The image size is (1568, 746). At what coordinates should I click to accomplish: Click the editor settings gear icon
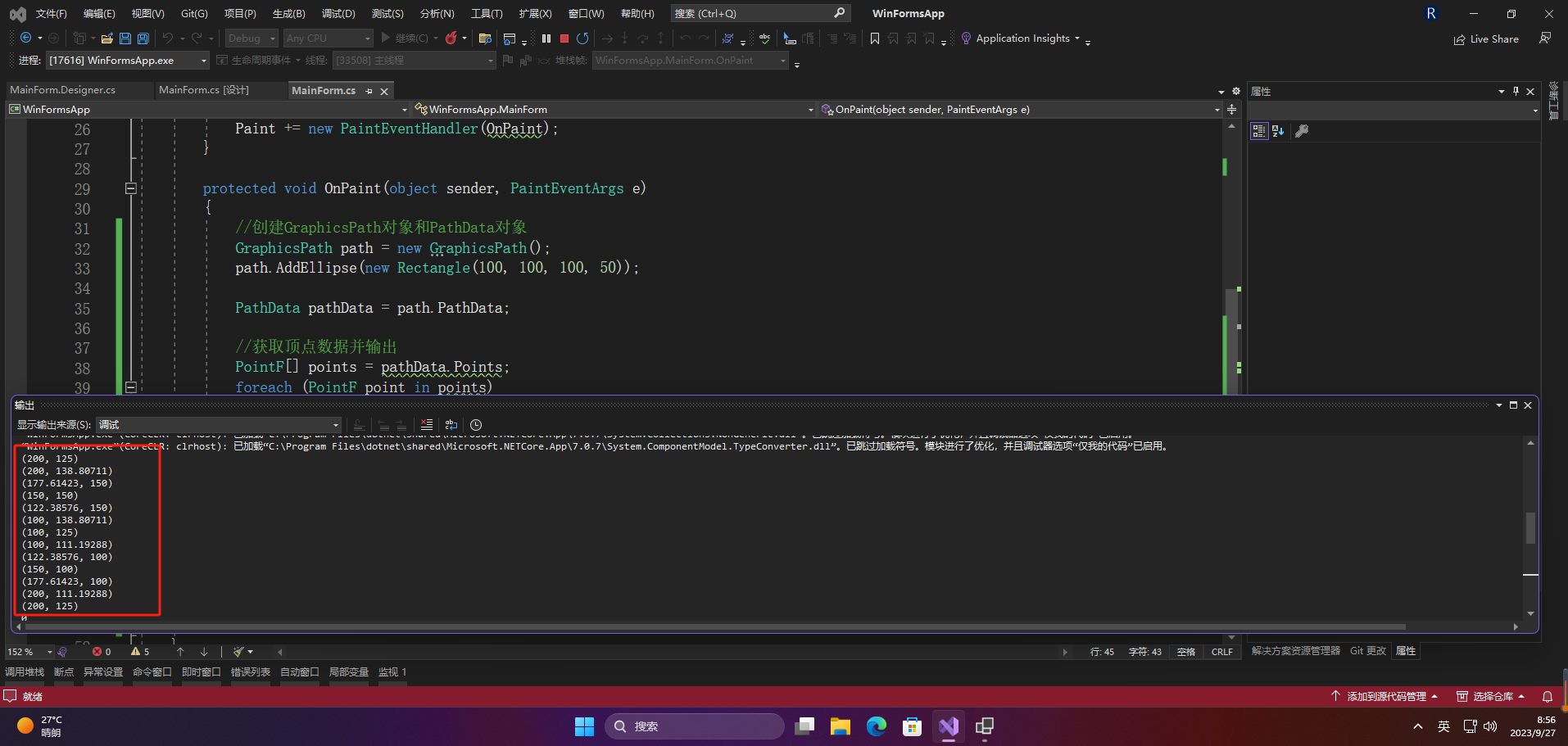1236,91
